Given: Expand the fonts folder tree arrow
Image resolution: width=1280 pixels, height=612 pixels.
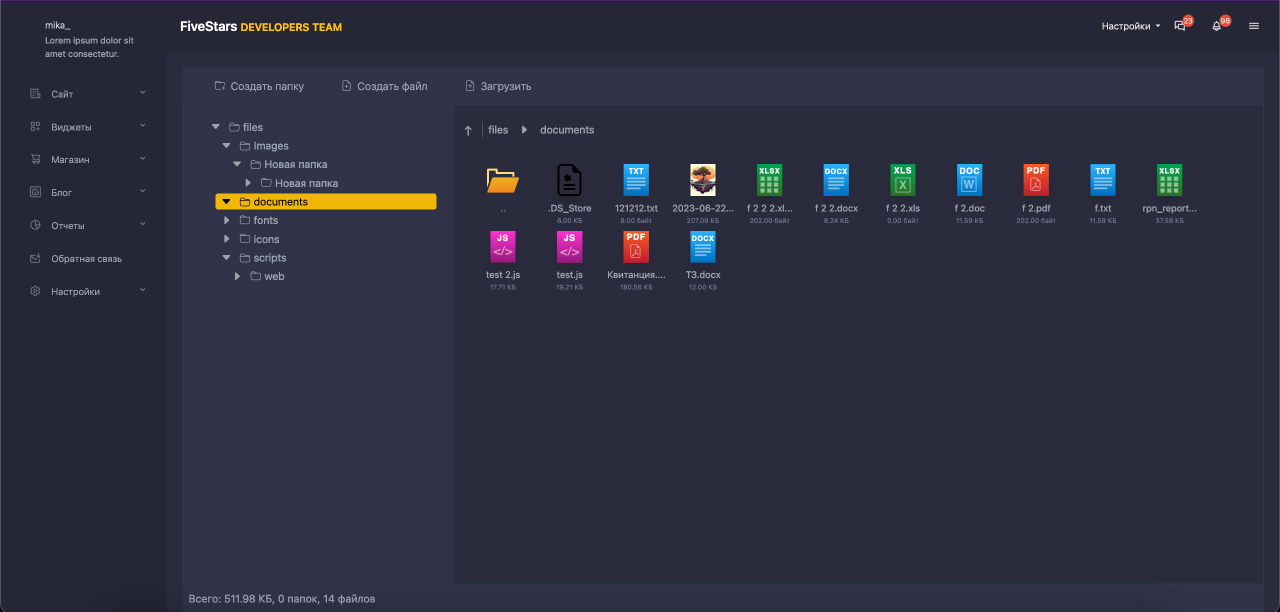Looking at the screenshot, I should pos(227,220).
